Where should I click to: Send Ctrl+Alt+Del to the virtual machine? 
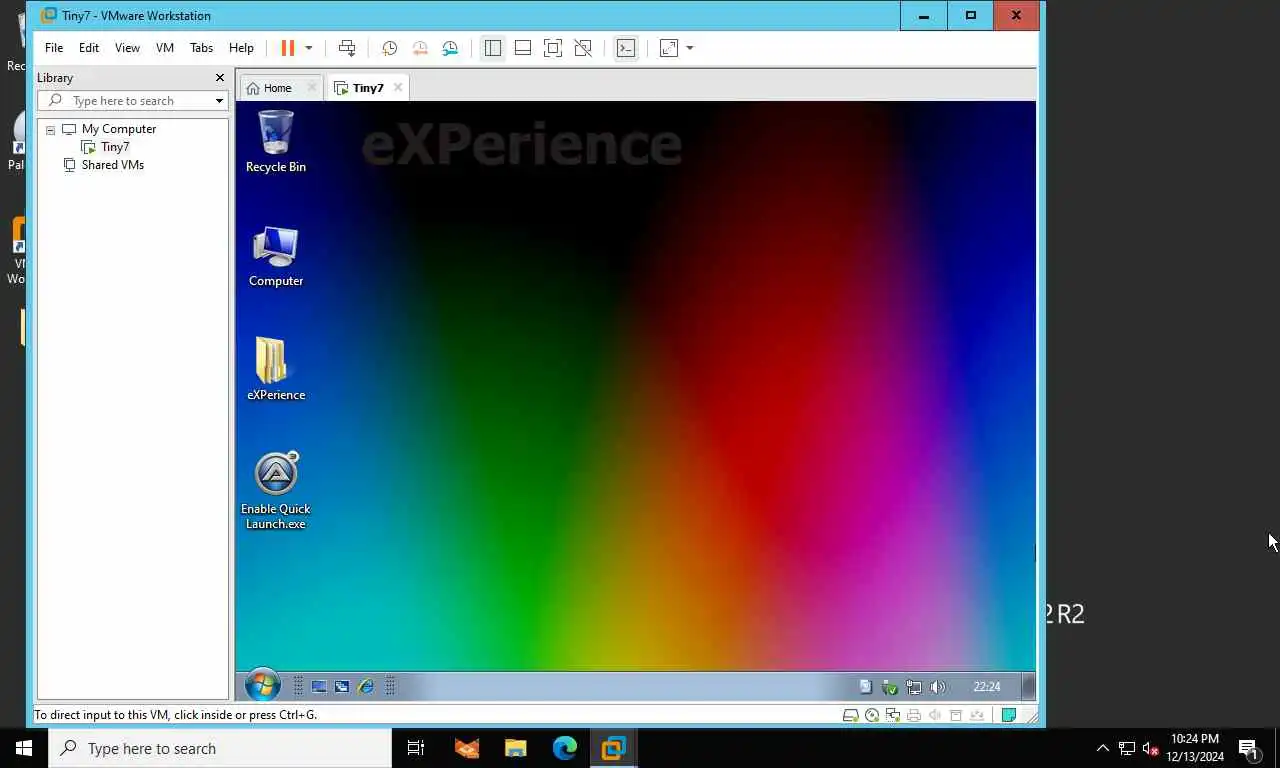pos(347,48)
